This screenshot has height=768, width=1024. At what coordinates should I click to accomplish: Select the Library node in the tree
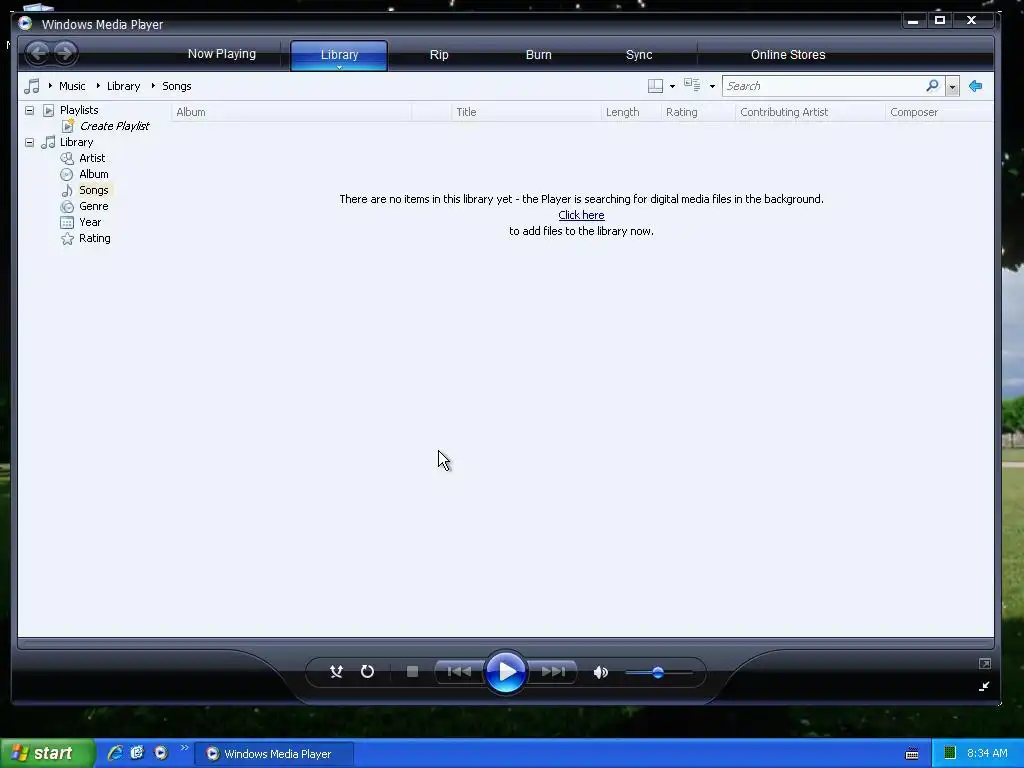click(76, 142)
